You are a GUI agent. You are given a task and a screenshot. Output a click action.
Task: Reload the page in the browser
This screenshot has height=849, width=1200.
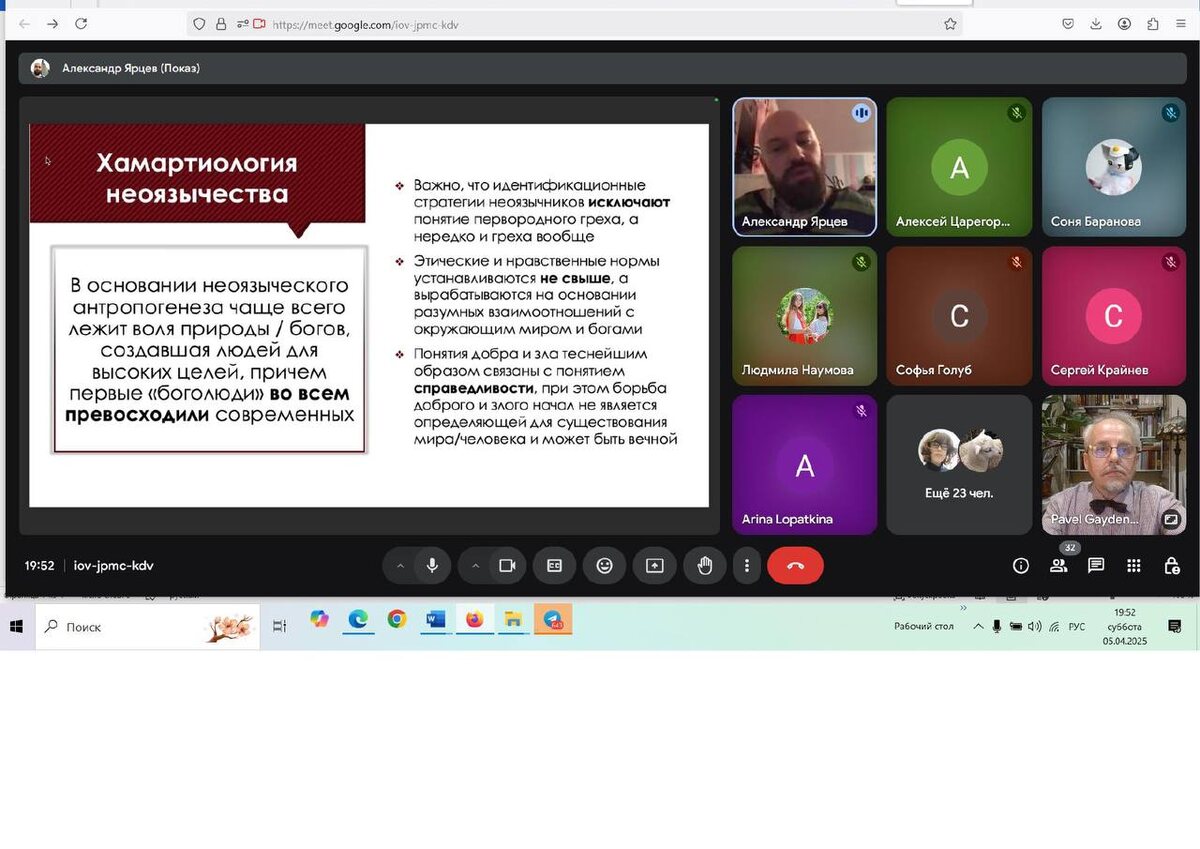coord(81,24)
